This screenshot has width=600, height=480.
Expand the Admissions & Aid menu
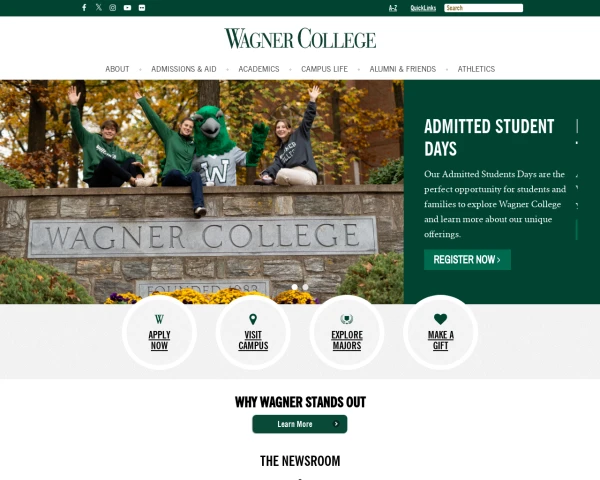pos(184,69)
